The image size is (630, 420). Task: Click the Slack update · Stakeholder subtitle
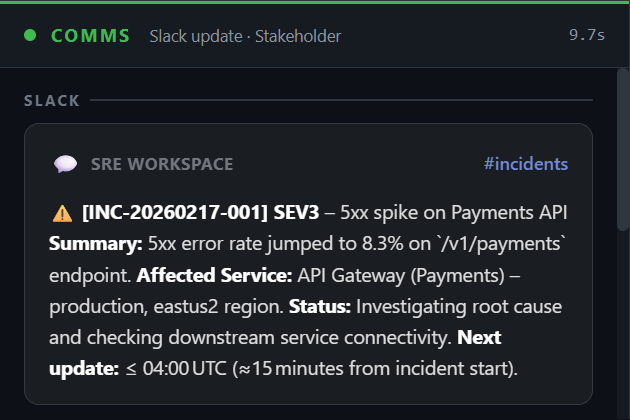point(245,36)
